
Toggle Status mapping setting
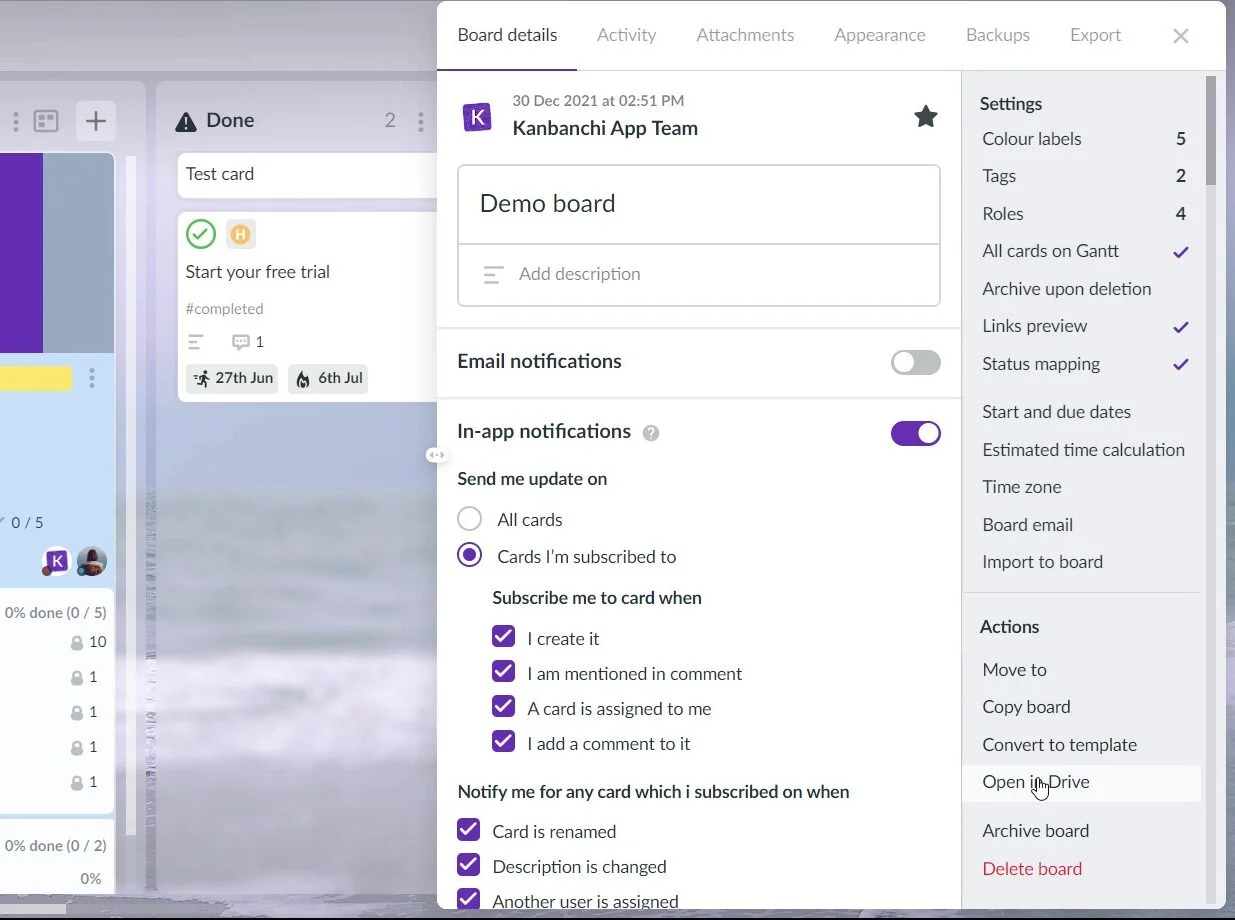coord(1083,364)
